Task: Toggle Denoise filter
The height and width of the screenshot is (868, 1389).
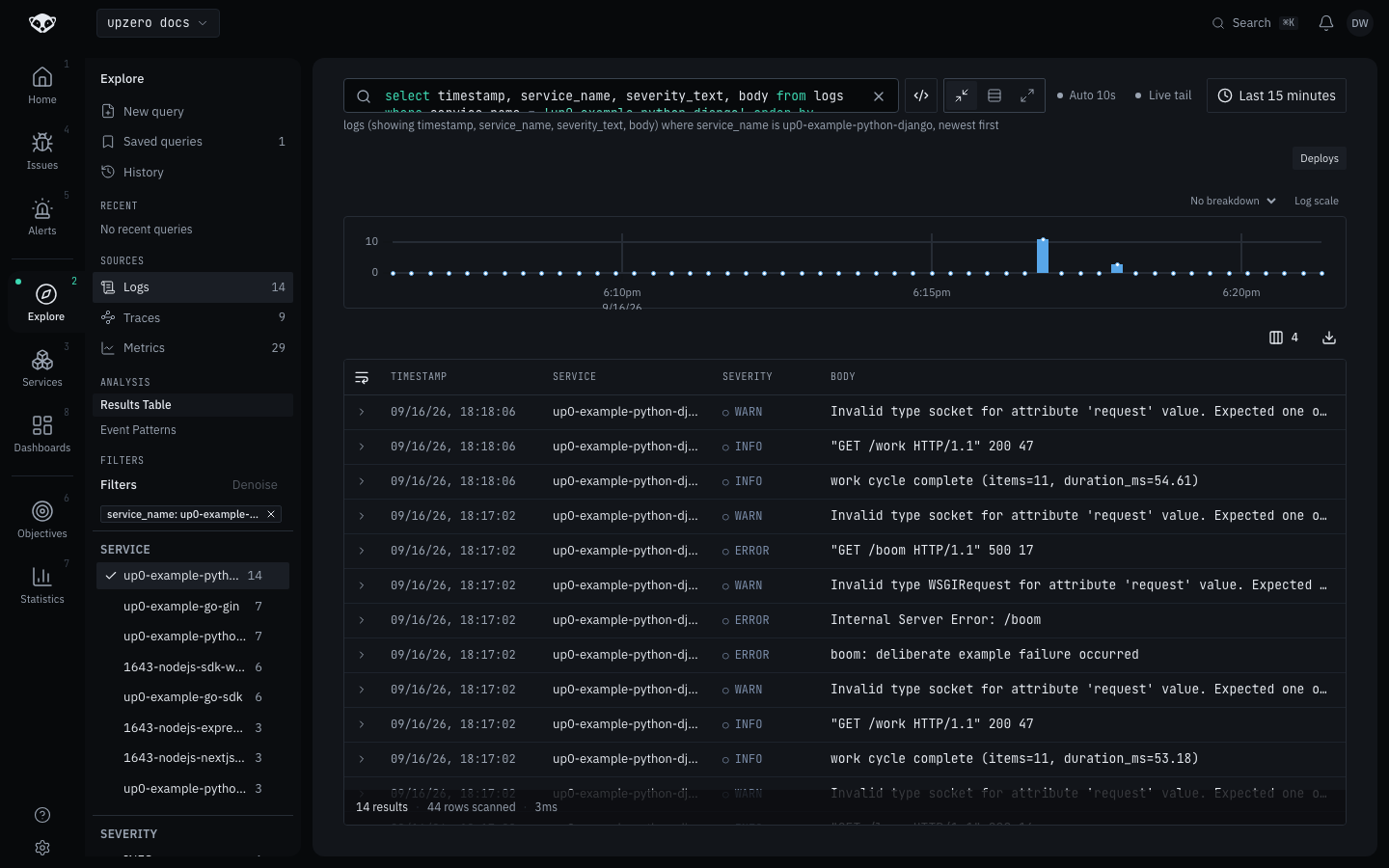Action: pyautogui.click(x=255, y=485)
